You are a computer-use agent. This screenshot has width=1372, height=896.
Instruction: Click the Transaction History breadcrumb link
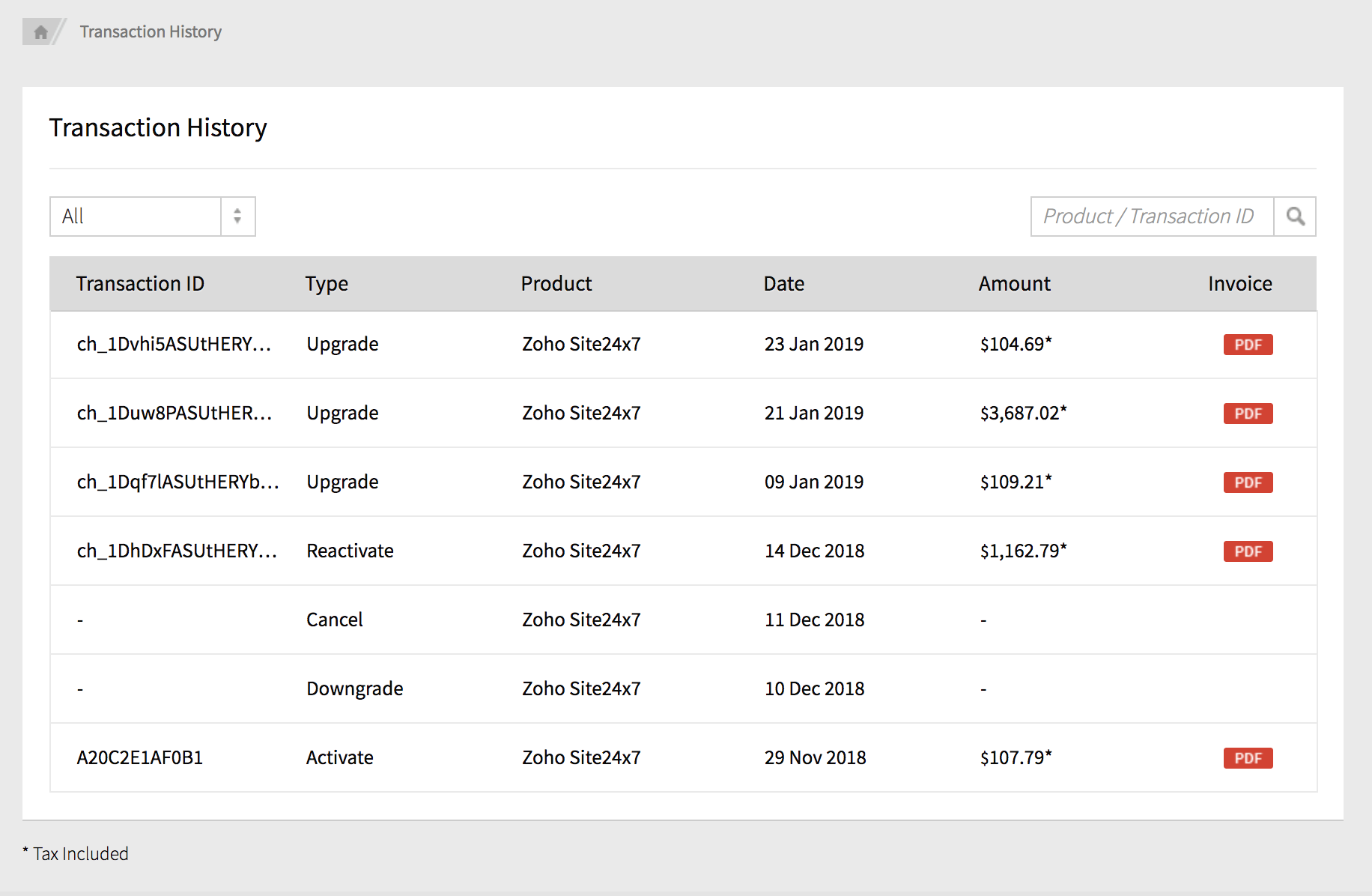[151, 32]
